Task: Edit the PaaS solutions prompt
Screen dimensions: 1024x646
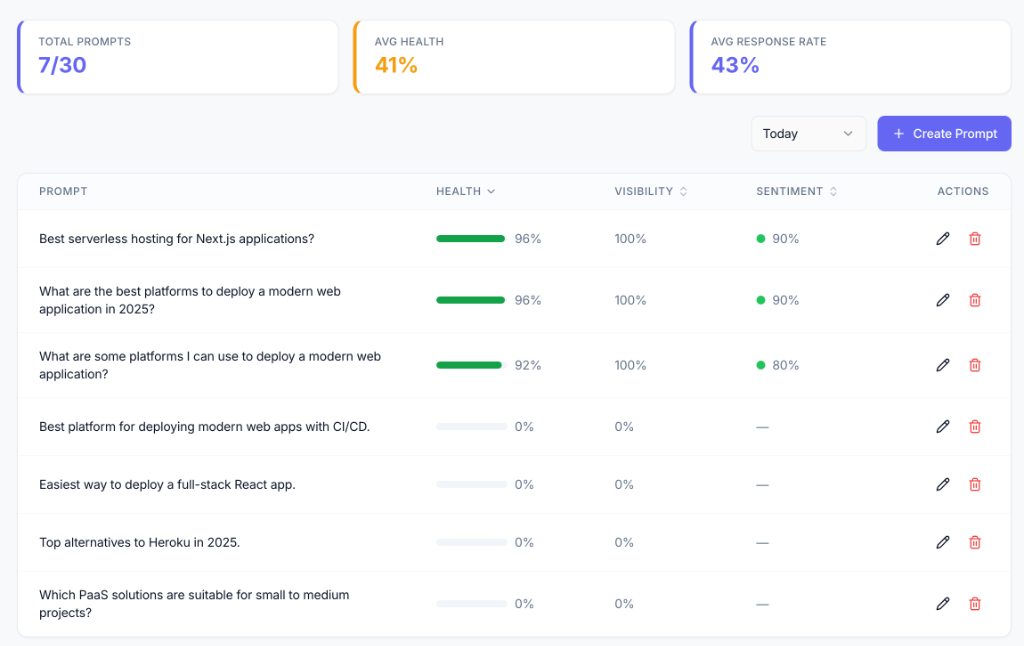Action: click(x=942, y=603)
